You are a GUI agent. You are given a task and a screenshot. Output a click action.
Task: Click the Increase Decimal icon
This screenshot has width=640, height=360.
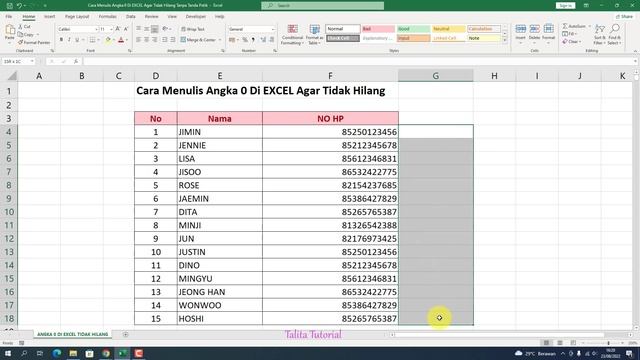coord(263,40)
